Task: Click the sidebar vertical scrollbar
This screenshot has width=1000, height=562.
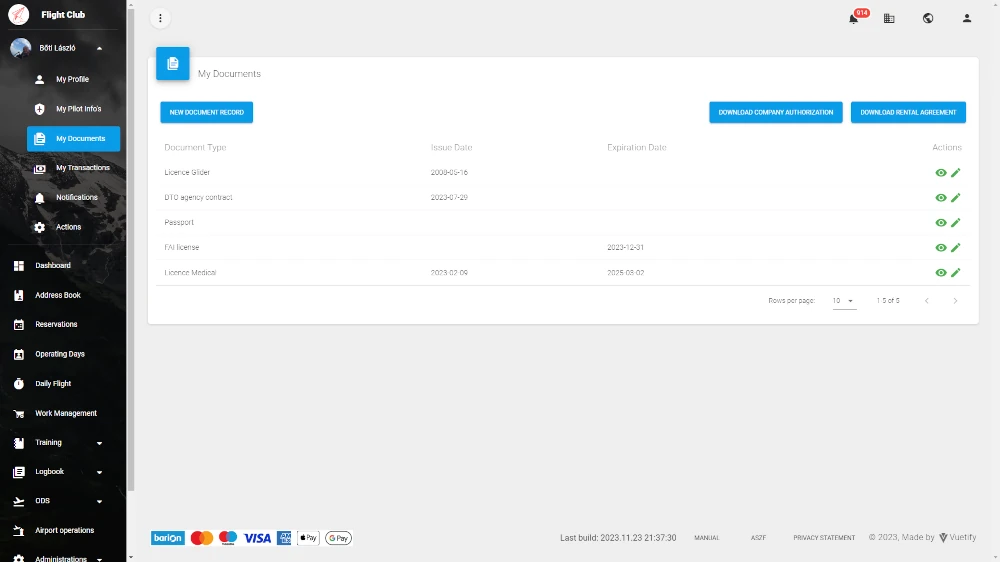Action: pos(131,249)
